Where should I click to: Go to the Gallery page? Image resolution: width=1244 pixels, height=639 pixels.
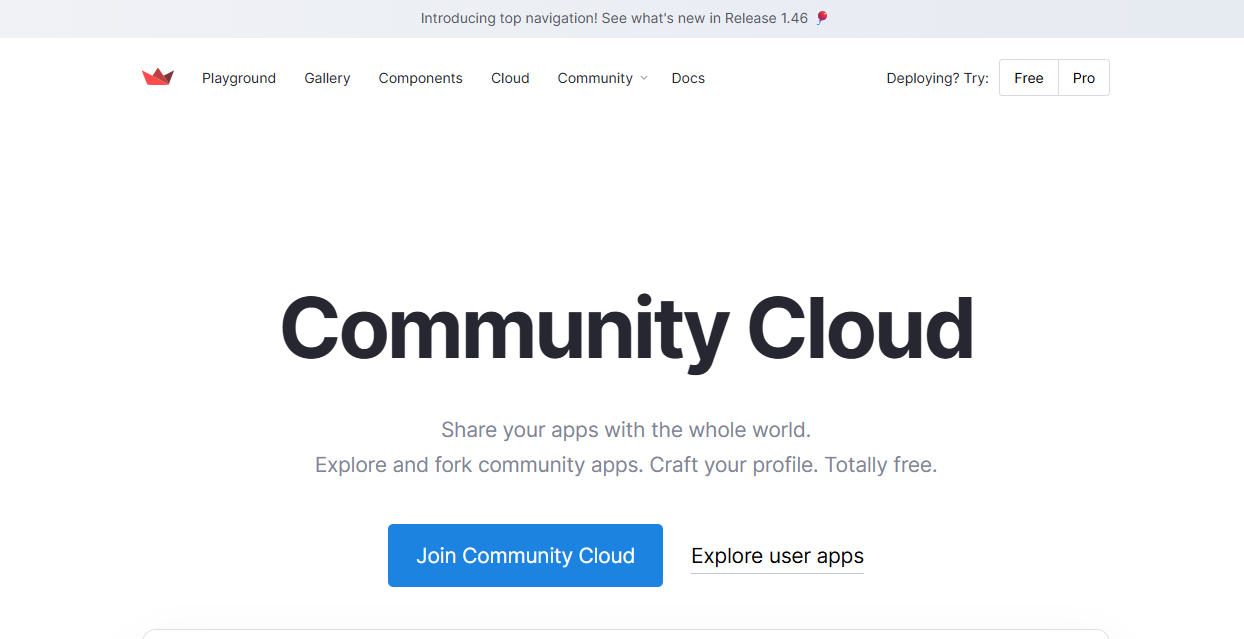[327, 78]
